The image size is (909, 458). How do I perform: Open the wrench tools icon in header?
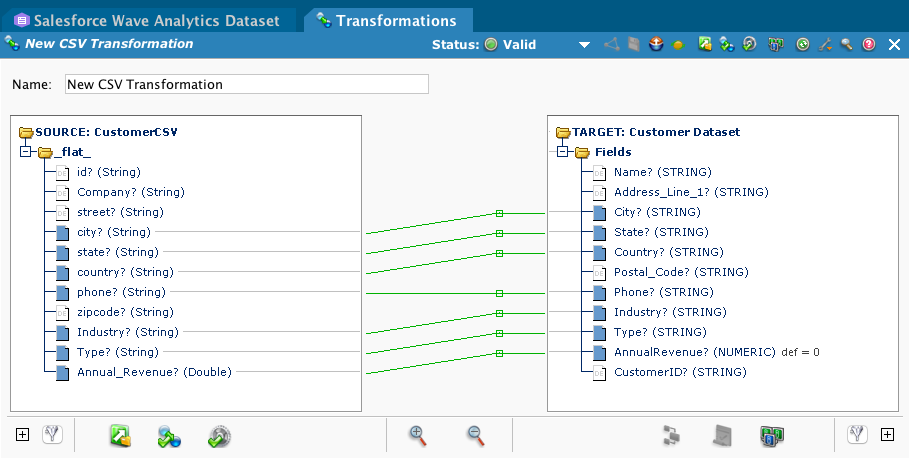coord(825,44)
